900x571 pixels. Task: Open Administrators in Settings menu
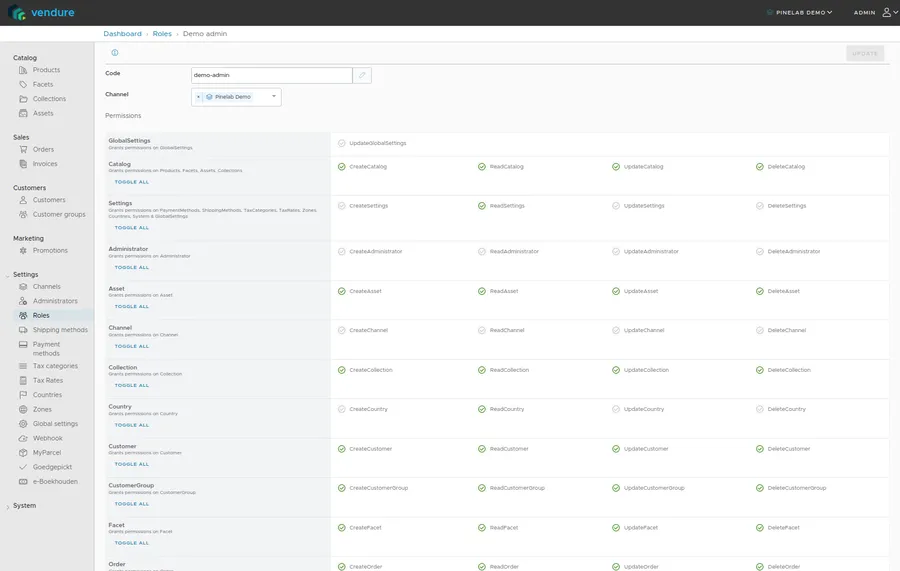point(55,301)
